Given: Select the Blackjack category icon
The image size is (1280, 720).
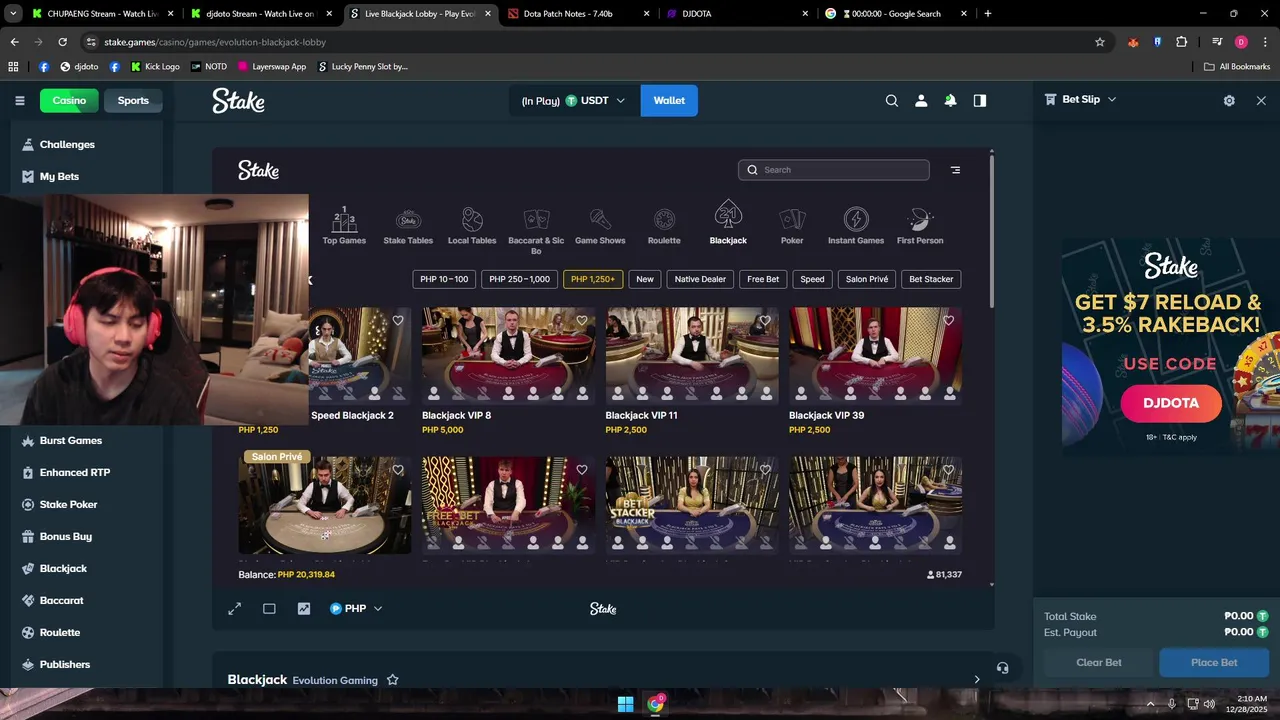Looking at the screenshot, I should (728, 222).
